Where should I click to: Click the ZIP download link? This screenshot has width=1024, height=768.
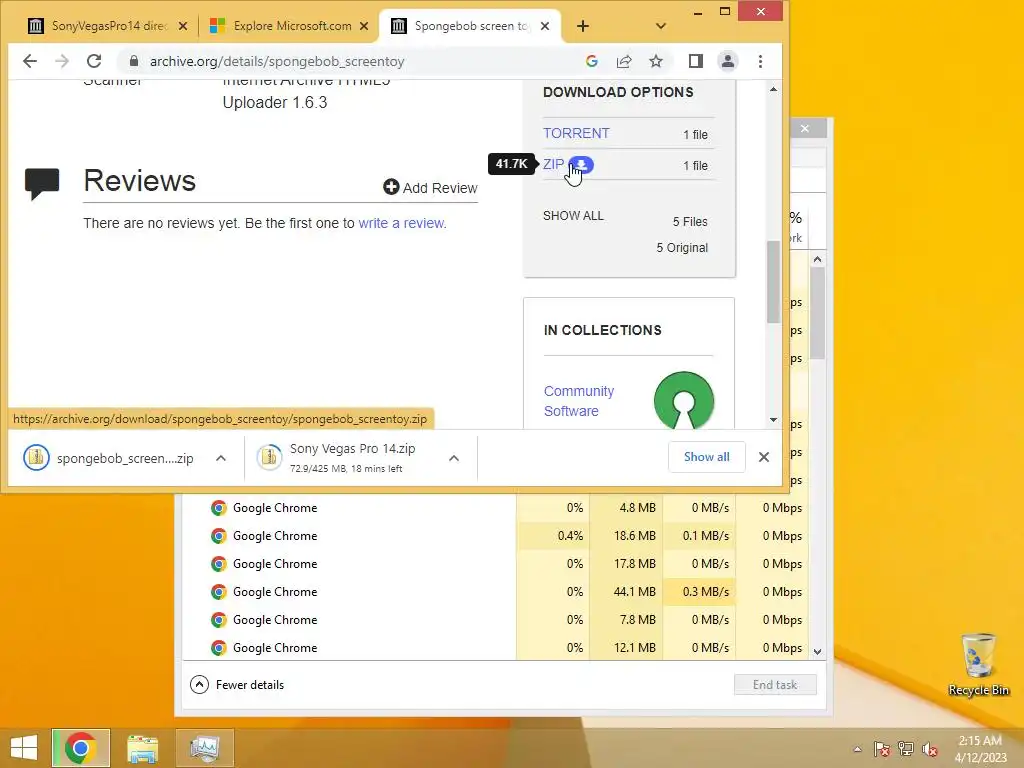pos(553,164)
